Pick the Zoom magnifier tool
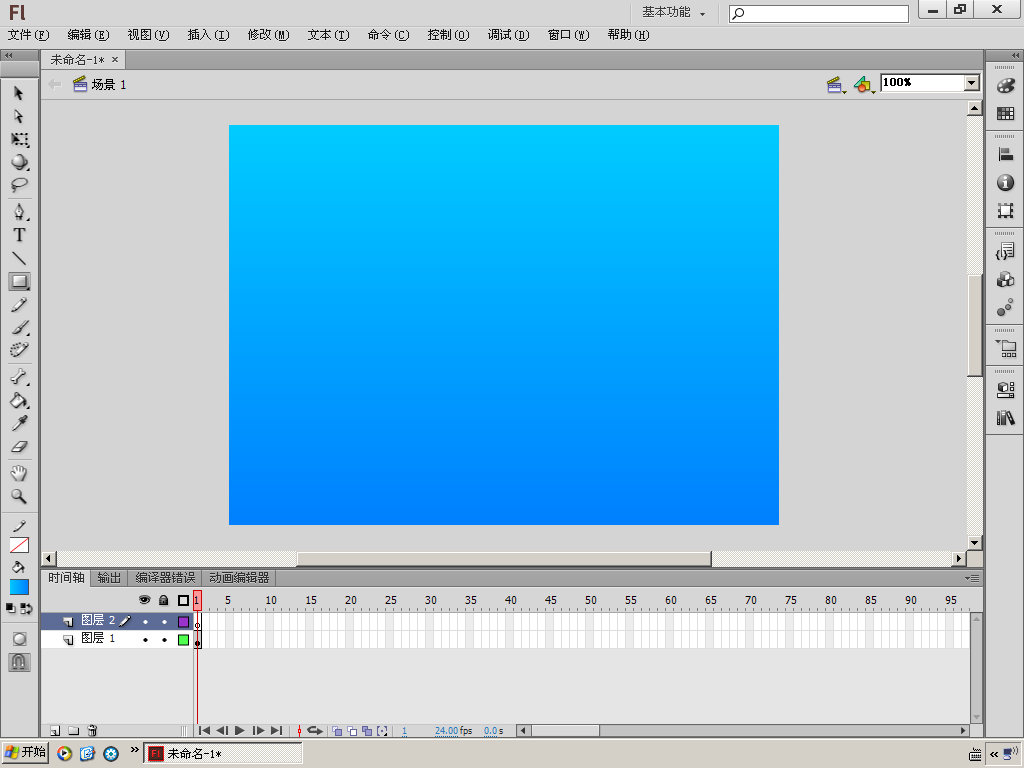This screenshot has height=768, width=1024. [19, 496]
